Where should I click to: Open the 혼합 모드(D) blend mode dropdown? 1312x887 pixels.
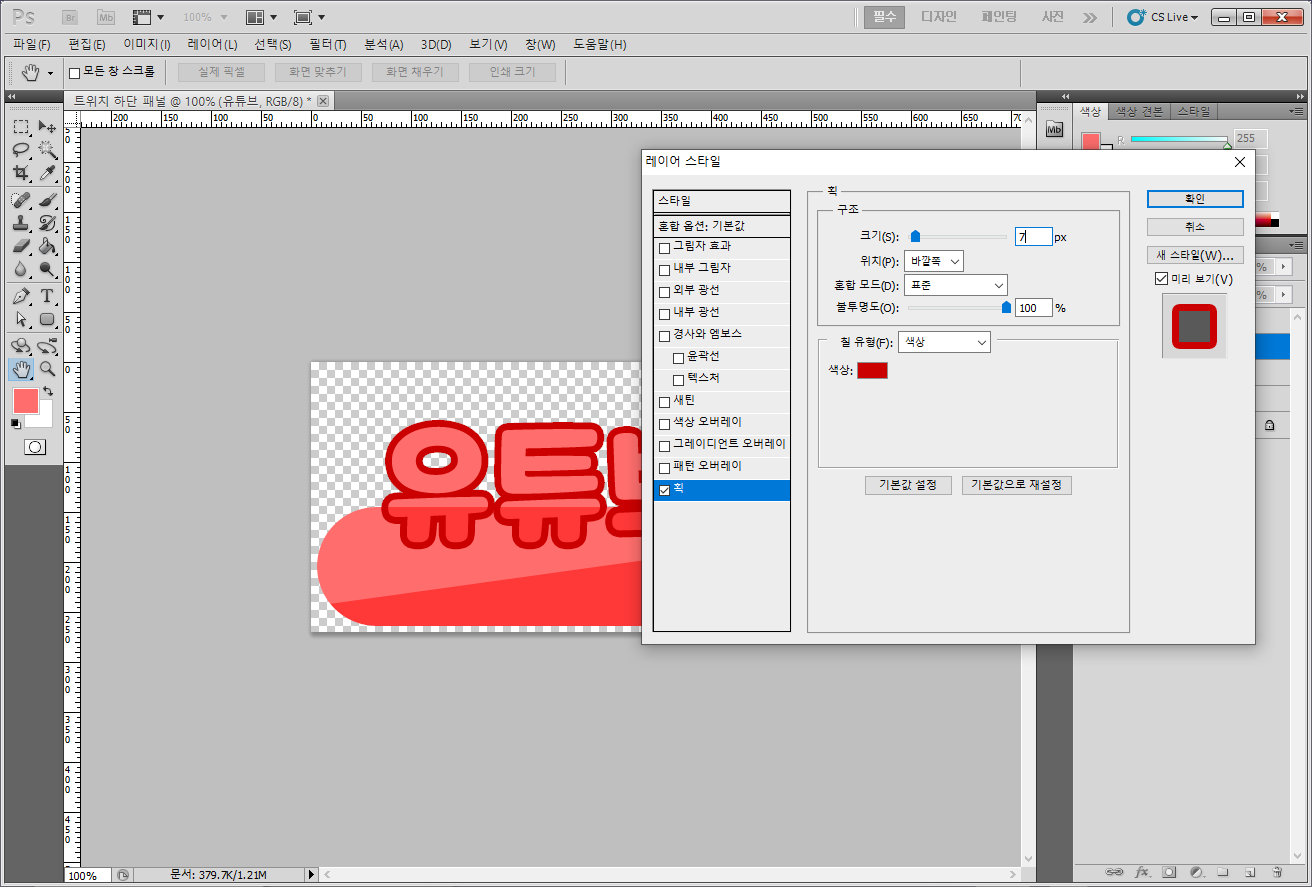pyautogui.click(x=955, y=285)
